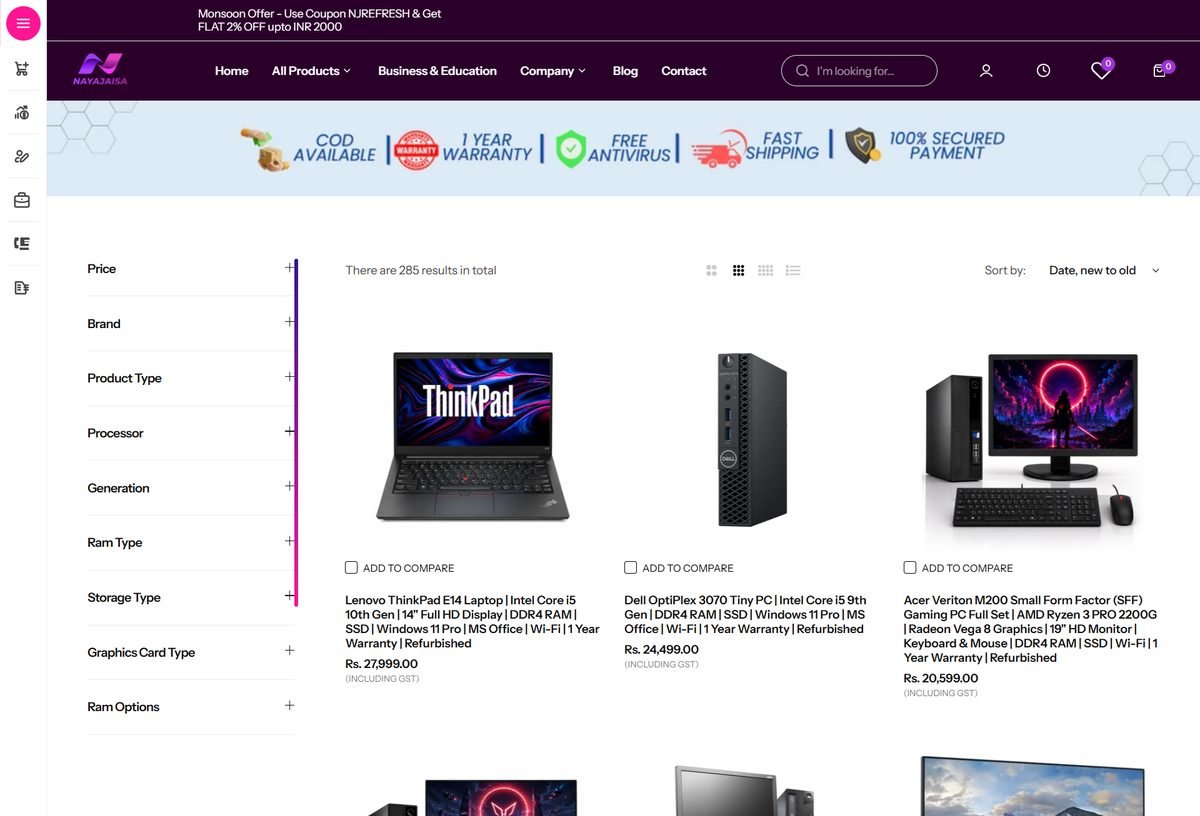This screenshot has width=1200, height=816.
Task: Open the pink hamburger menu button
Action: click(23, 23)
